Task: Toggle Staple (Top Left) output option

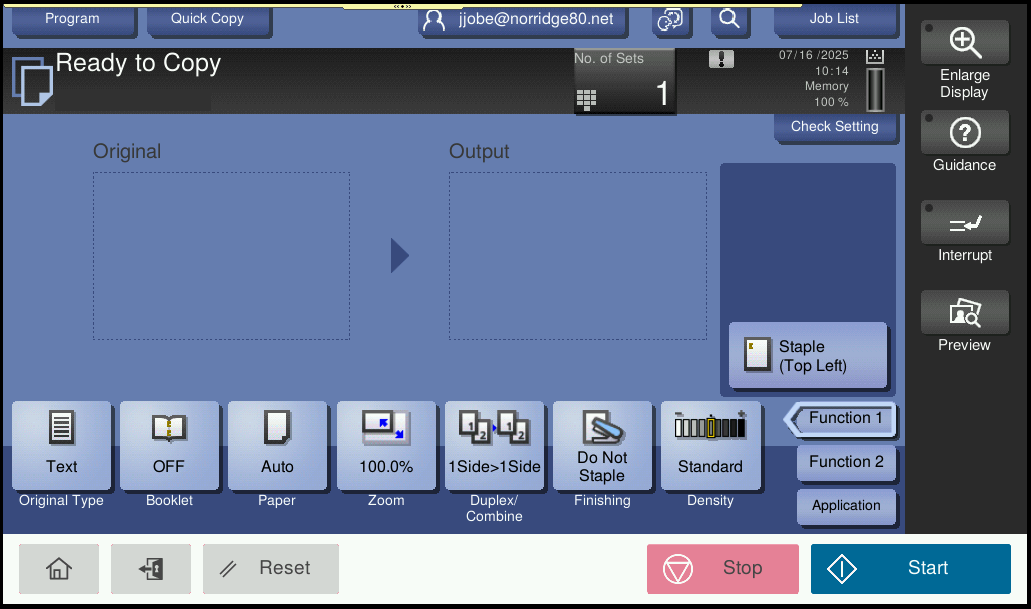Action: click(807, 355)
